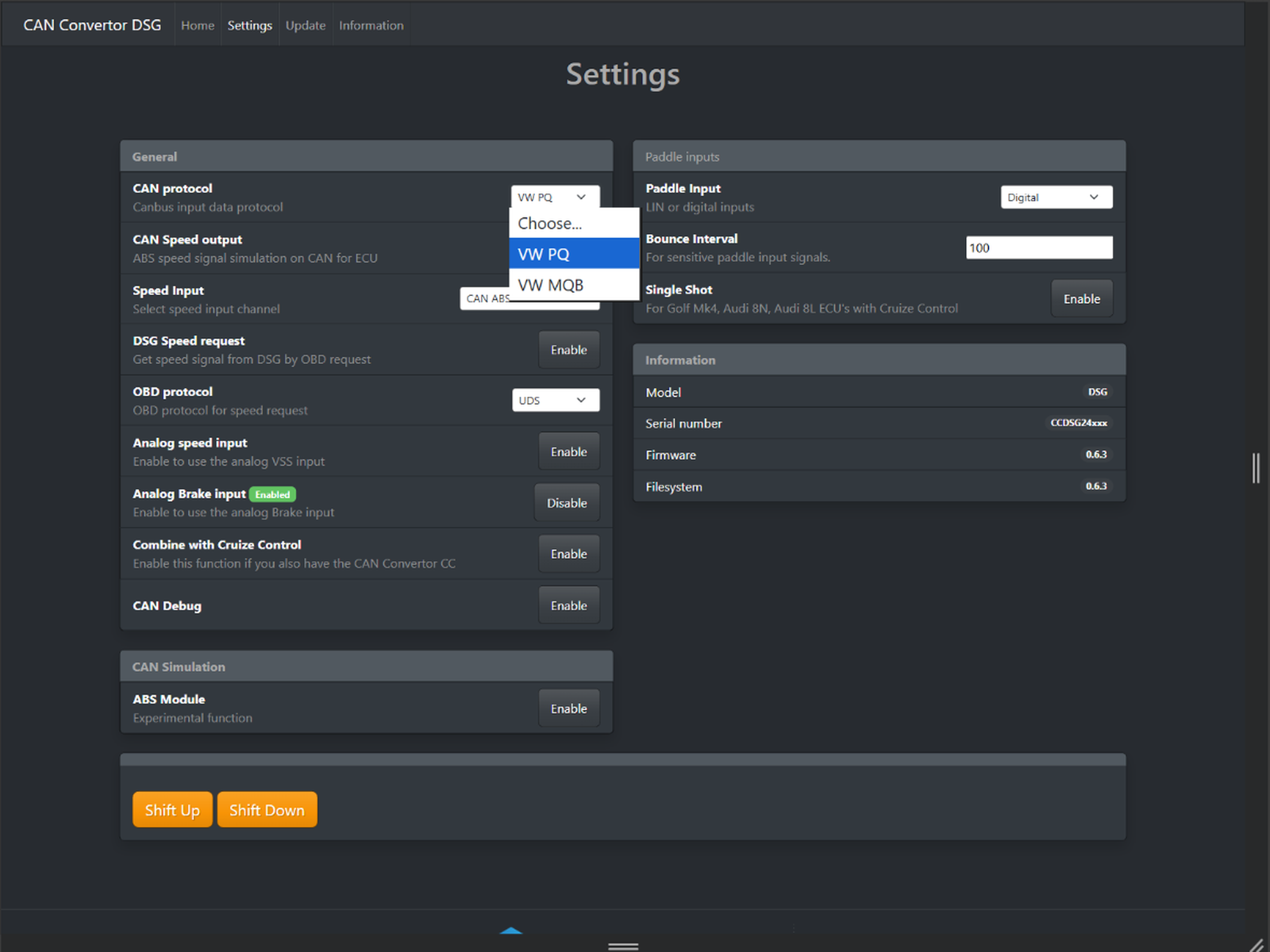Viewport: 1270px width, 952px height.
Task: Open the OBD protocol UDS dropdown
Action: pyautogui.click(x=556, y=401)
